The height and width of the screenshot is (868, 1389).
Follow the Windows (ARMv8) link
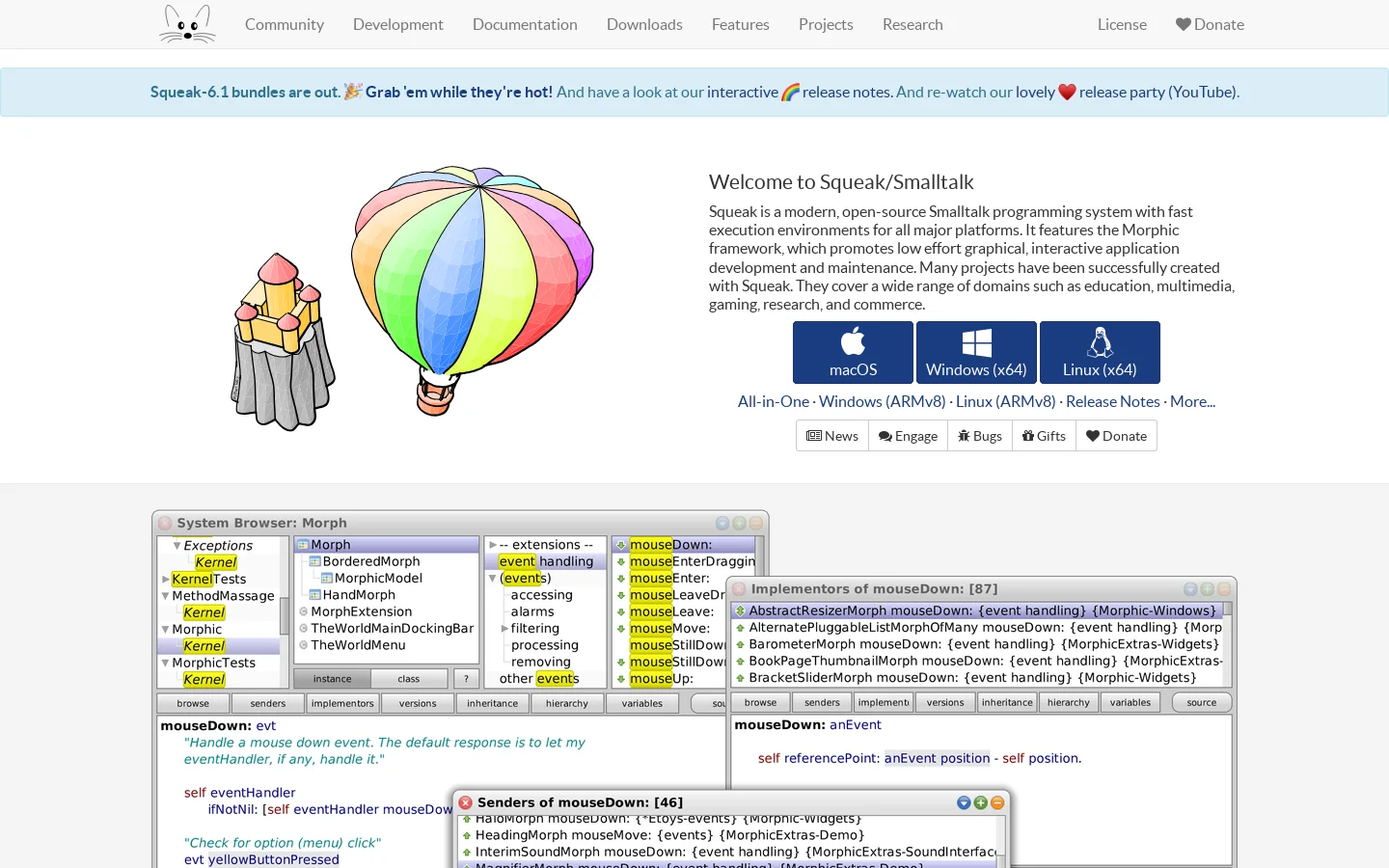883,401
